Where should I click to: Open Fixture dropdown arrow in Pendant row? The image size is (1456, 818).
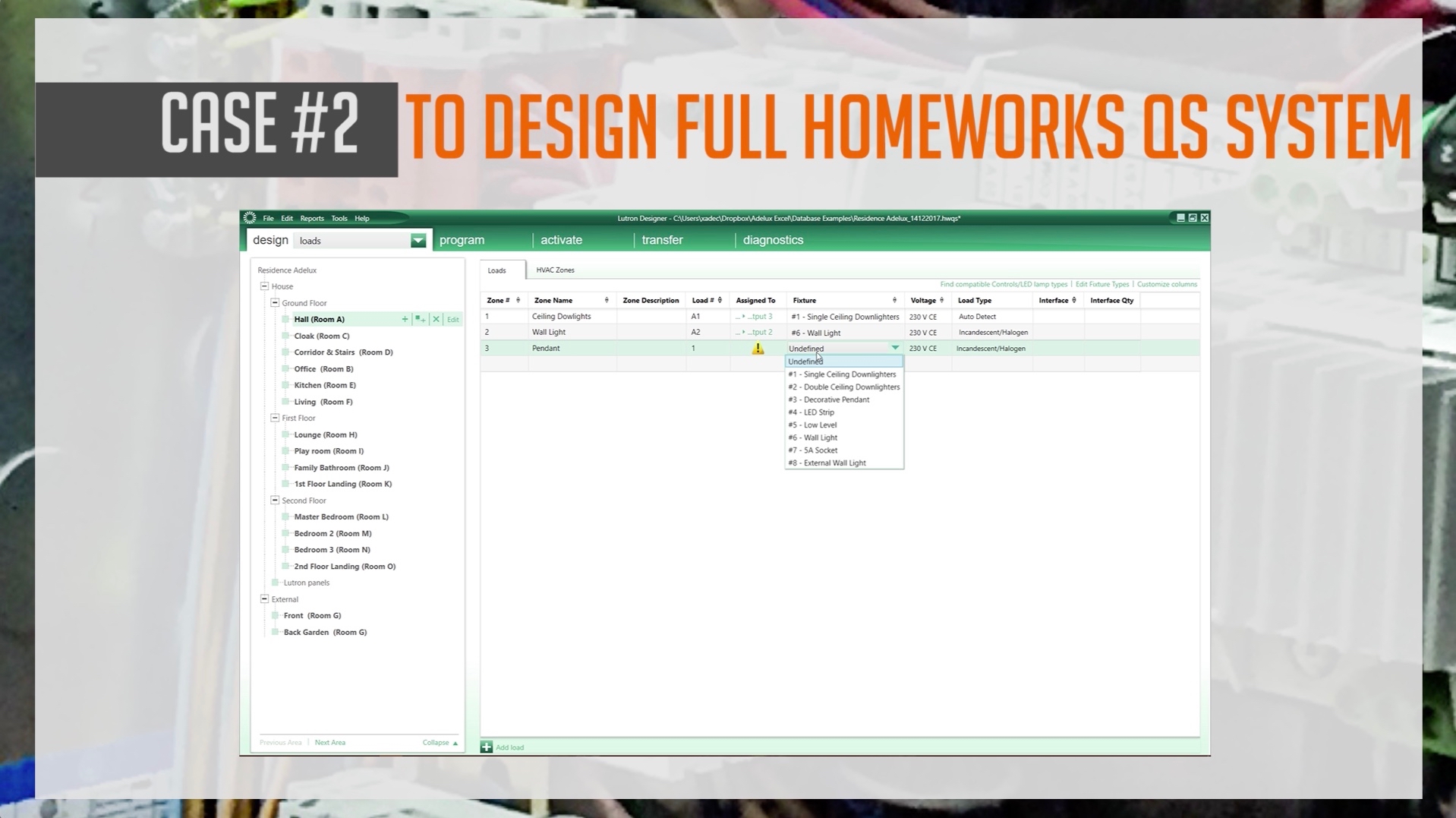pyautogui.click(x=895, y=348)
